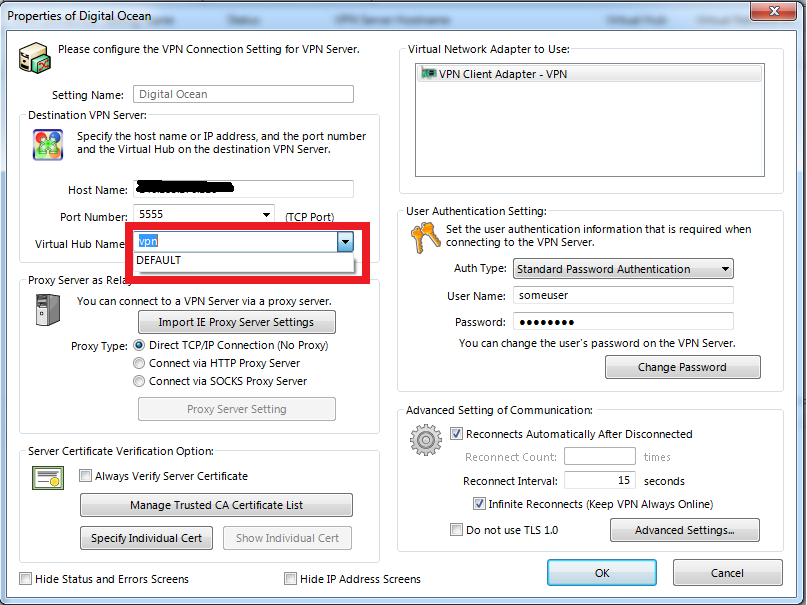Click the Password field
The width and height of the screenshot is (807, 605).
click(x=623, y=322)
